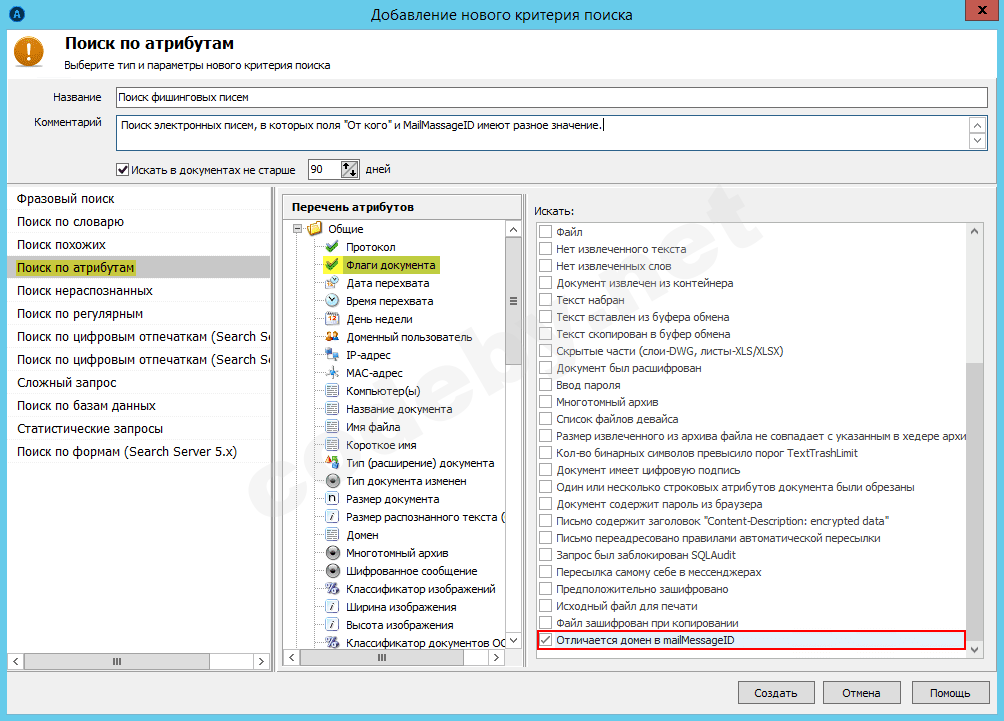Click the Время перехвата clock icon
The image size is (1004, 721).
332,300
